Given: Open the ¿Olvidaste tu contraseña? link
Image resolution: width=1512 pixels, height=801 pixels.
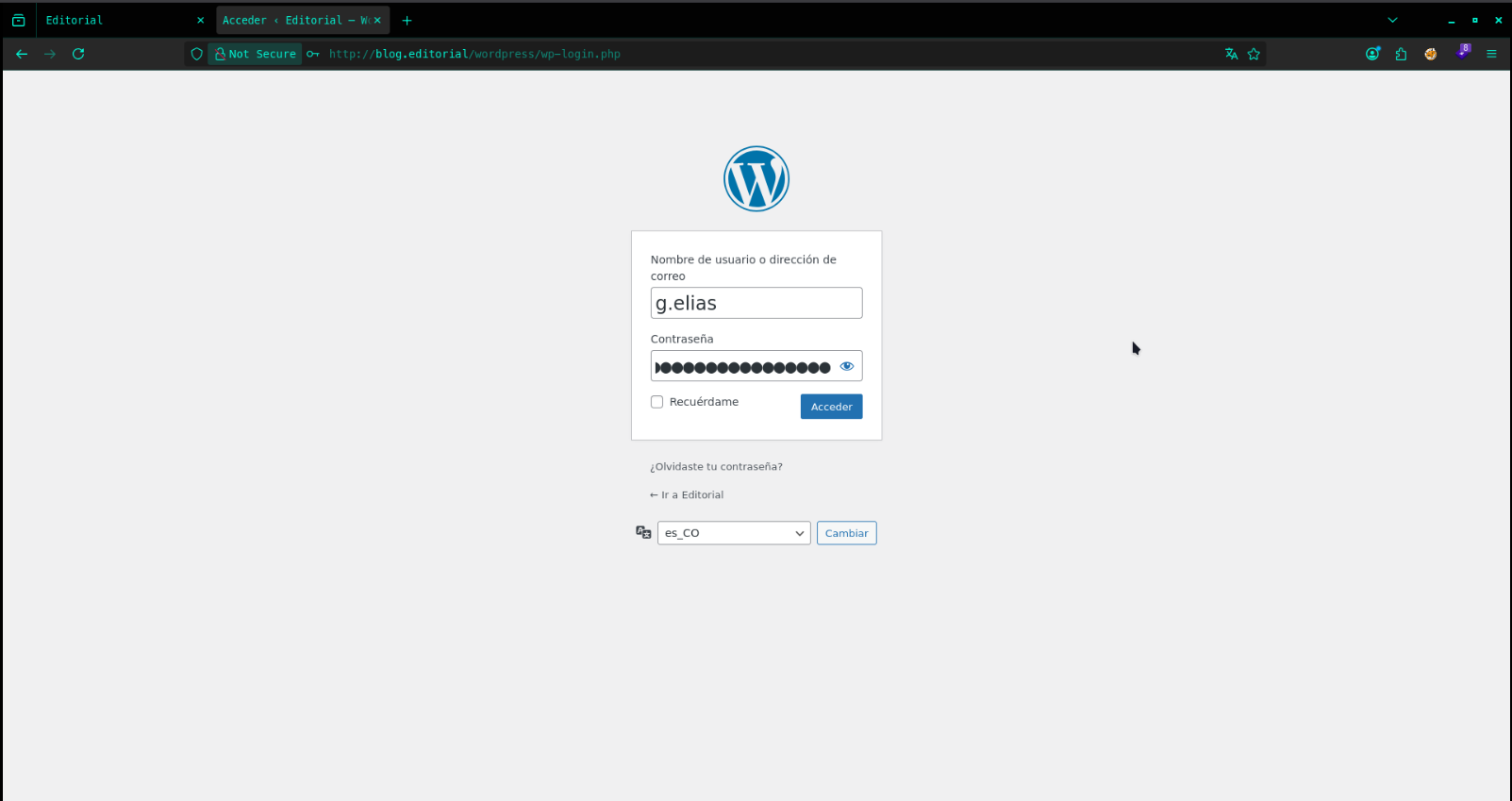Looking at the screenshot, I should point(716,467).
